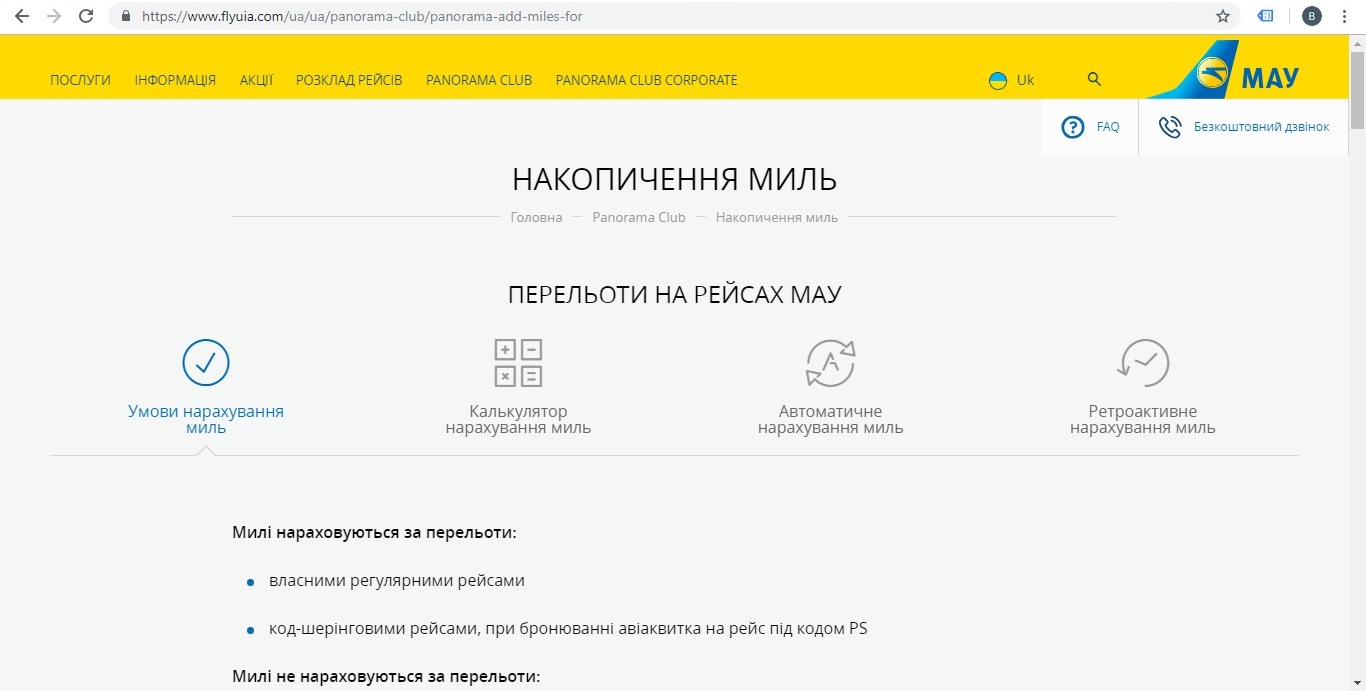Bookmark page with the star icon
Screen dimensions: 1366x691
click(x=1222, y=16)
